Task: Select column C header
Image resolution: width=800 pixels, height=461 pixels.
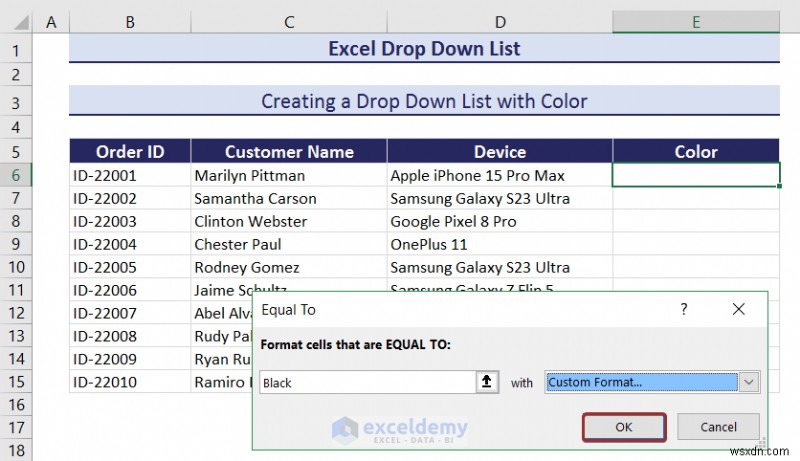Action: pyautogui.click(x=289, y=22)
